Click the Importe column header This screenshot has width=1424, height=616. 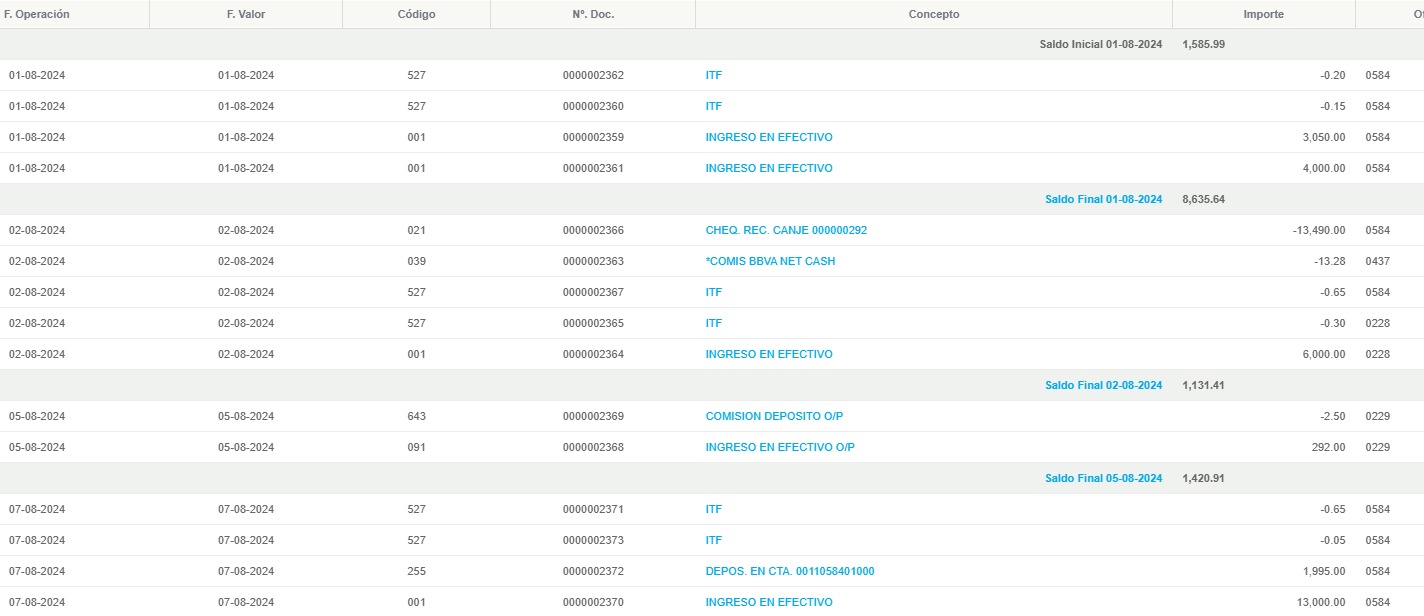pyautogui.click(x=1263, y=14)
